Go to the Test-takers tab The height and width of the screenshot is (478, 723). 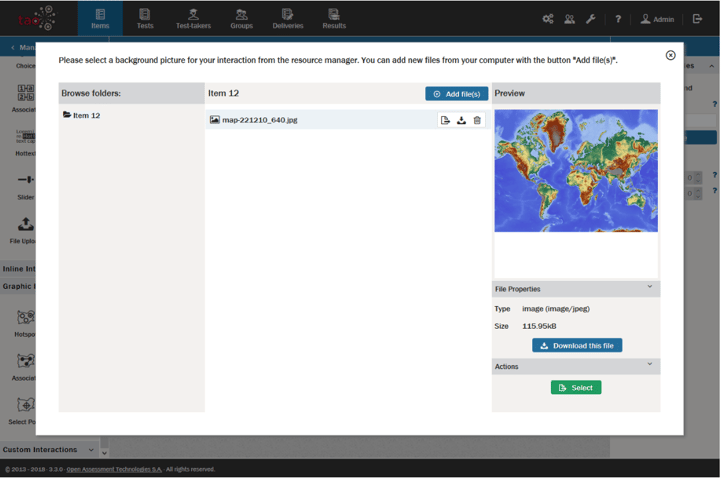coord(193,18)
